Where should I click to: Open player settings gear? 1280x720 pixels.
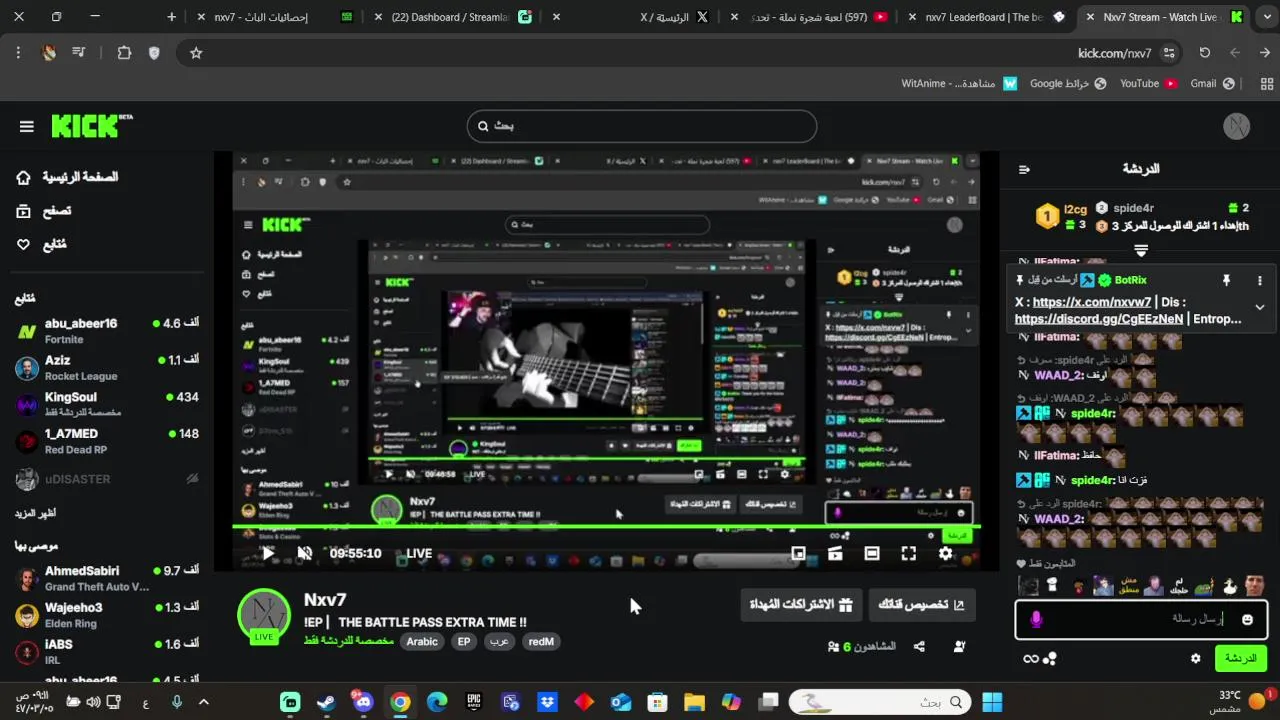(x=945, y=553)
